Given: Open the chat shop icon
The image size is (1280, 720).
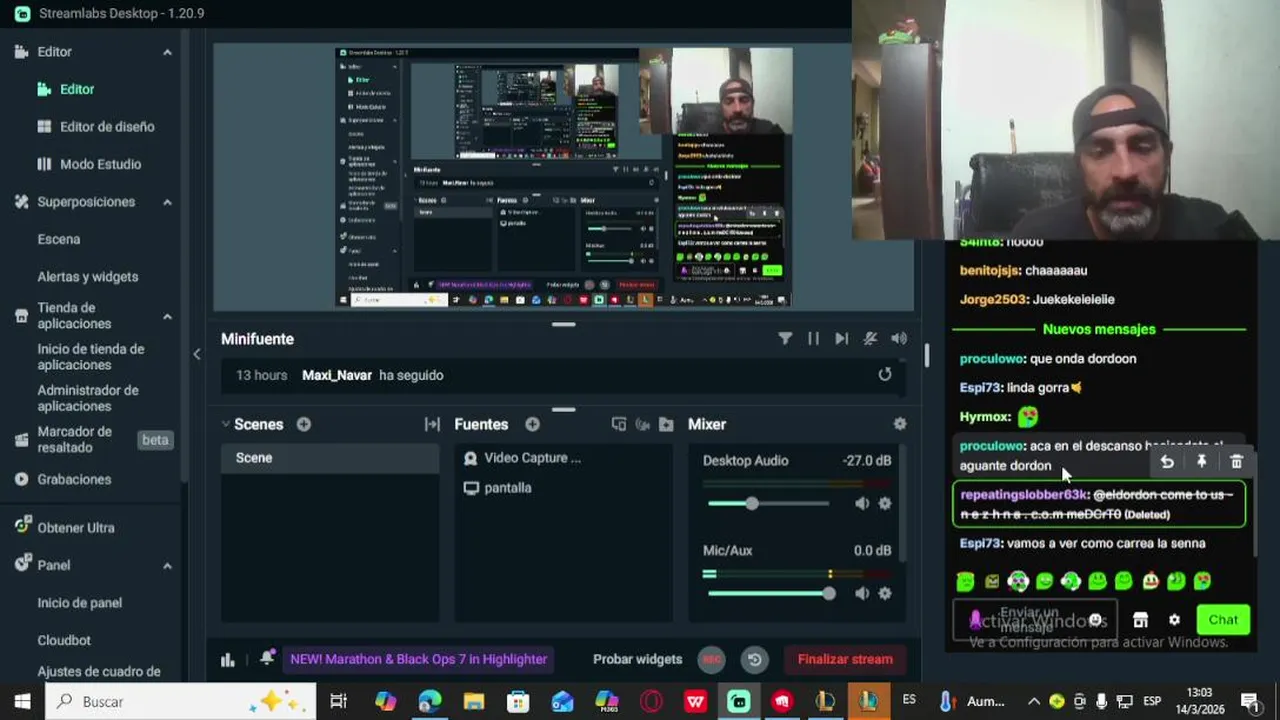Looking at the screenshot, I should tap(1140, 620).
